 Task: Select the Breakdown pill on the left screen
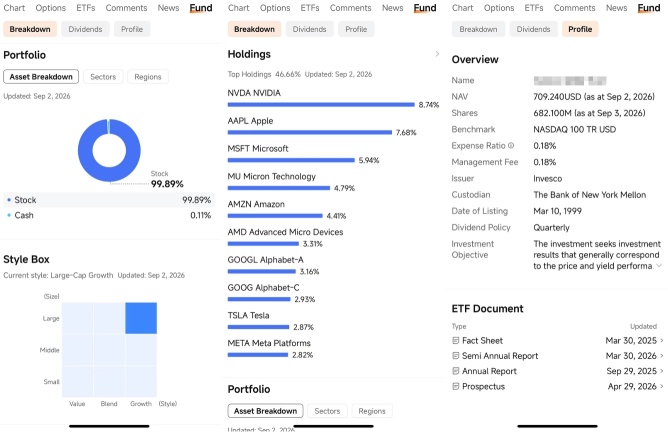30,29
